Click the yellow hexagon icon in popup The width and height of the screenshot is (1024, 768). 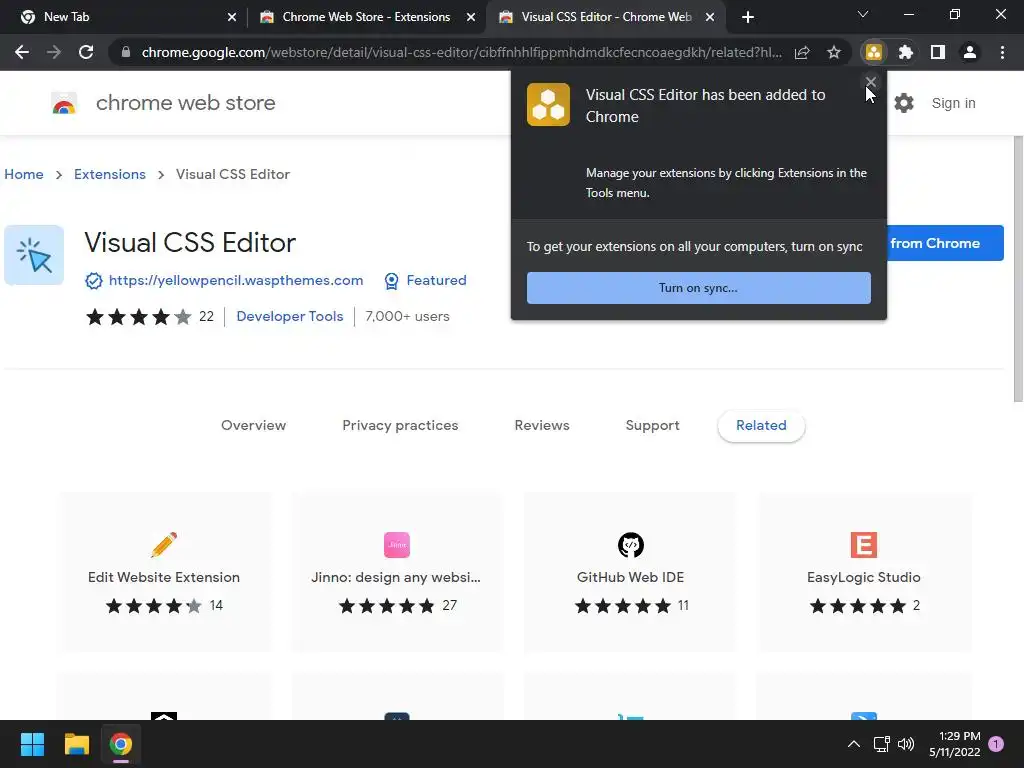click(x=548, y=104)
